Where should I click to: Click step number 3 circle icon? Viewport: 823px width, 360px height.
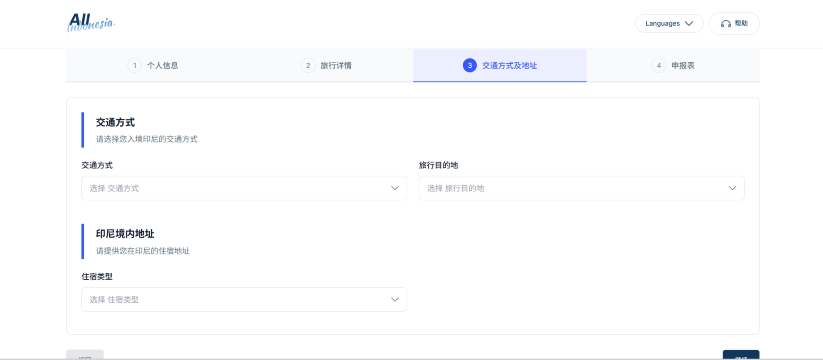point(470,66)
